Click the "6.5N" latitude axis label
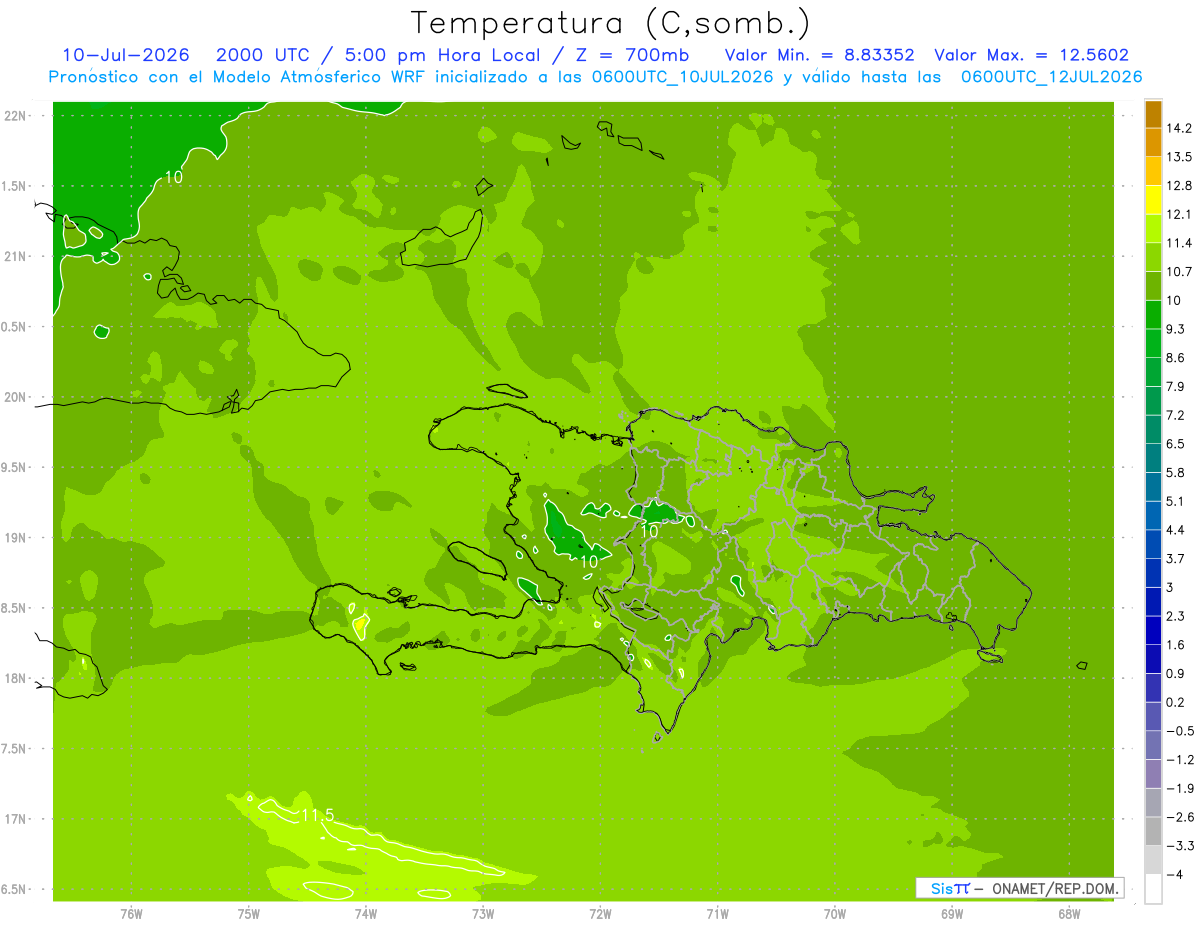 coord(15,889)
